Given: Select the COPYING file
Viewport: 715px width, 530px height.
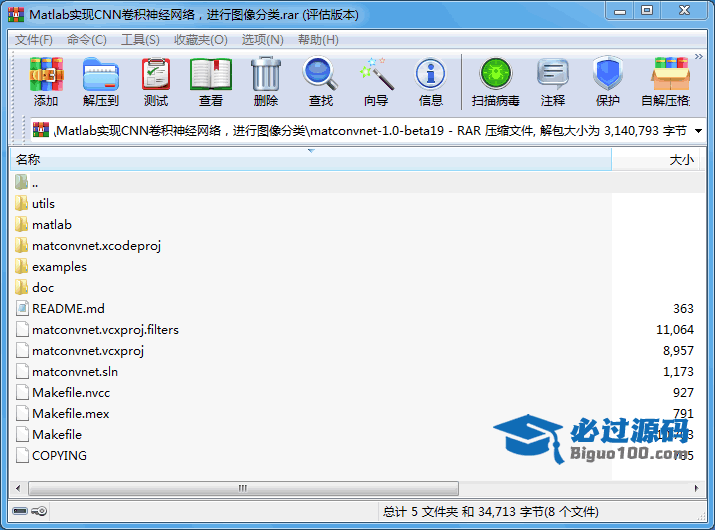Looking at the screenshot, I should 59,455.
